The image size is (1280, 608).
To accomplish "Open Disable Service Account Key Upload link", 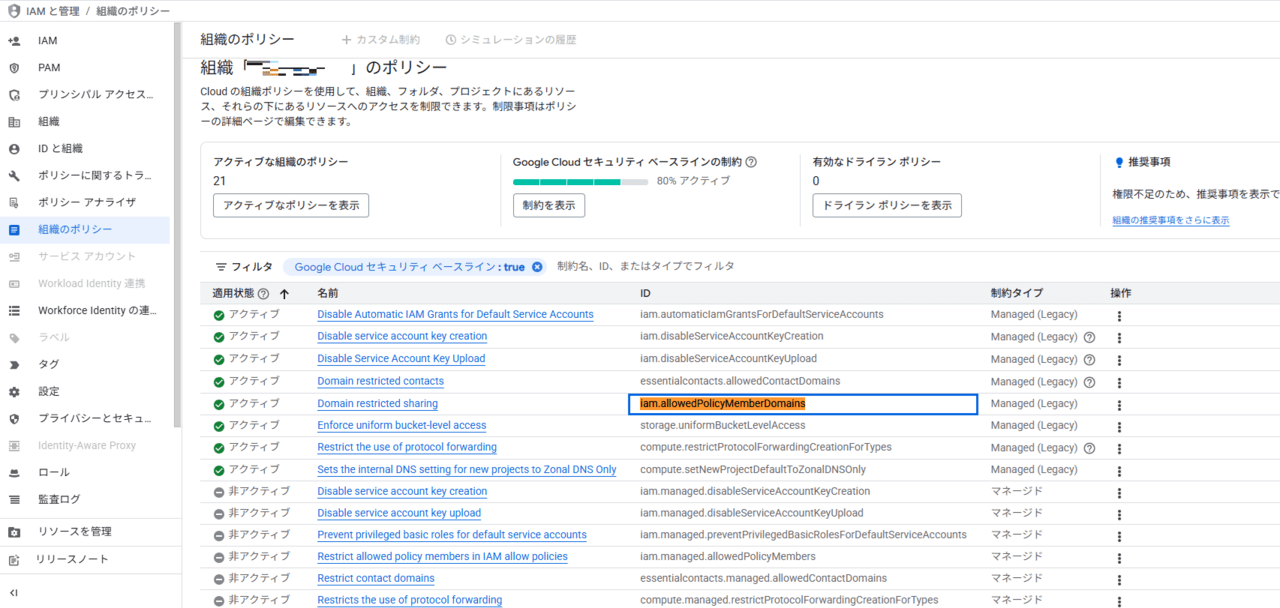I will tap(401, 359).
